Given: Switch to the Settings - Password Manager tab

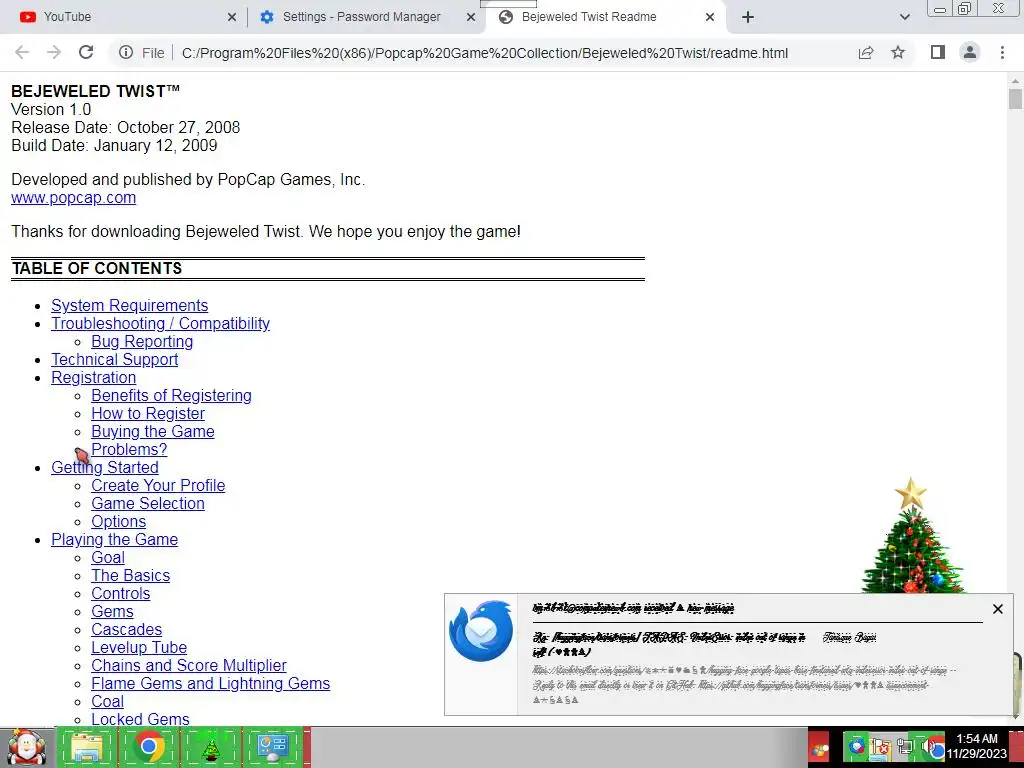Looking at the screenshot, I should [361, 17].
